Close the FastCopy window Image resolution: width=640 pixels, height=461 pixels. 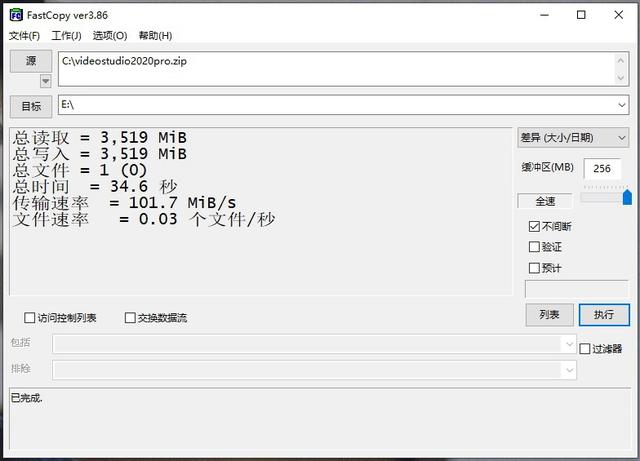pyautogui.click(x=619, y=15)
